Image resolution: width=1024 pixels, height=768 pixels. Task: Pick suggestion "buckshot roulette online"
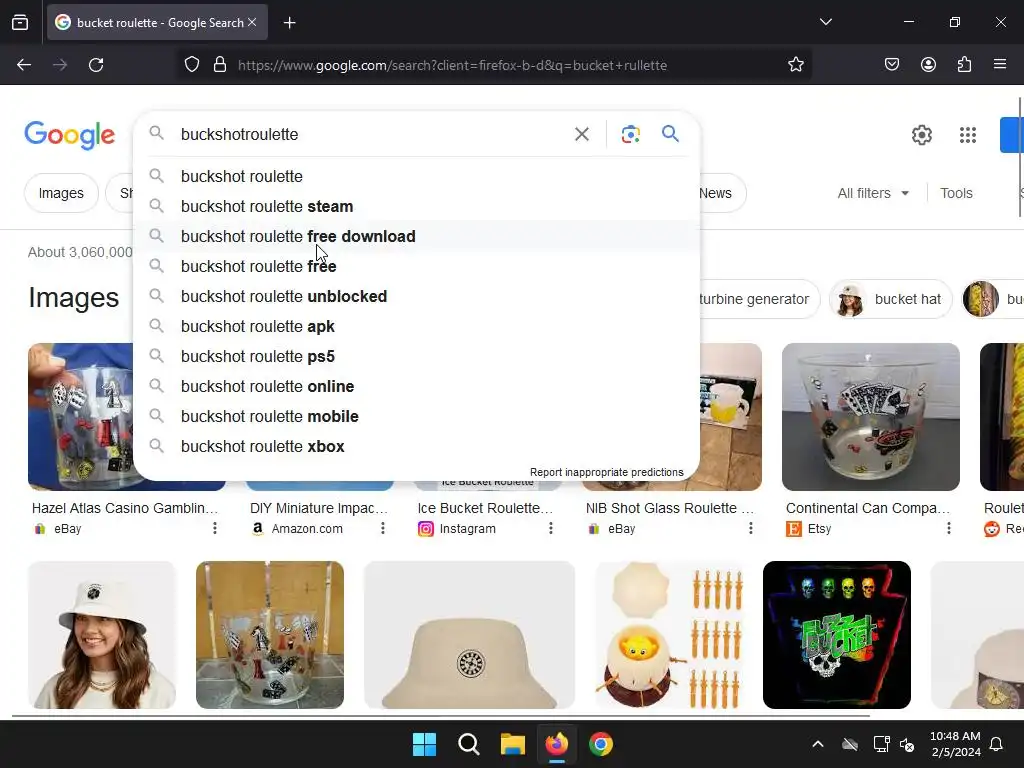pyautogui.click(x=416, y=387)
